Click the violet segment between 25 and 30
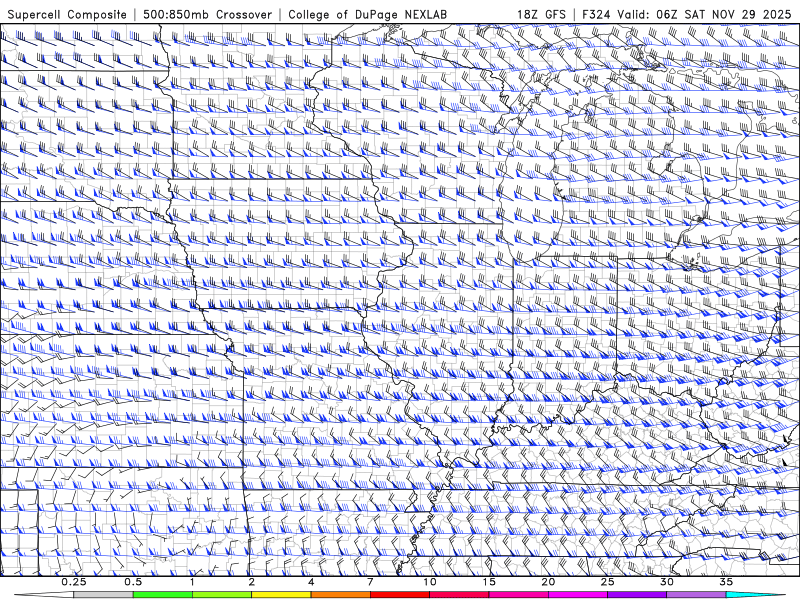This screenshot has height=600, width=800. pyautogui.click(x=637, y=595)
